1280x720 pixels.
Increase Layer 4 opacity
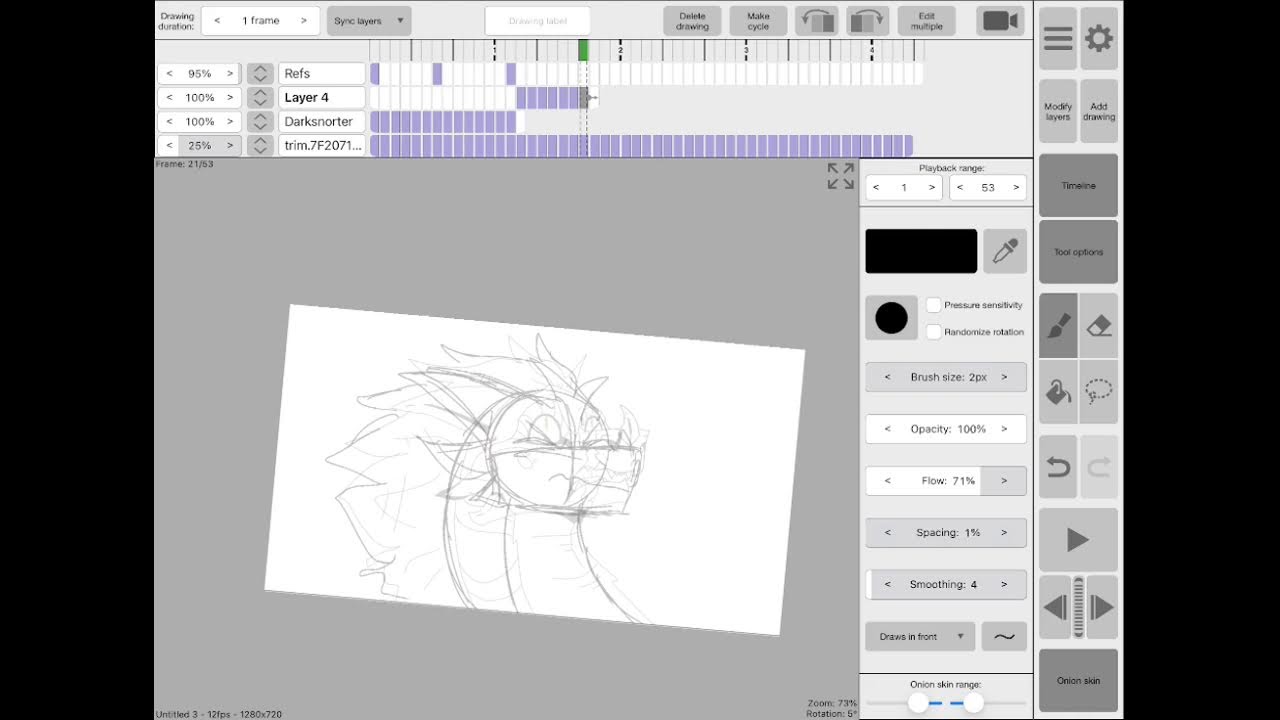tap(230, 97)
